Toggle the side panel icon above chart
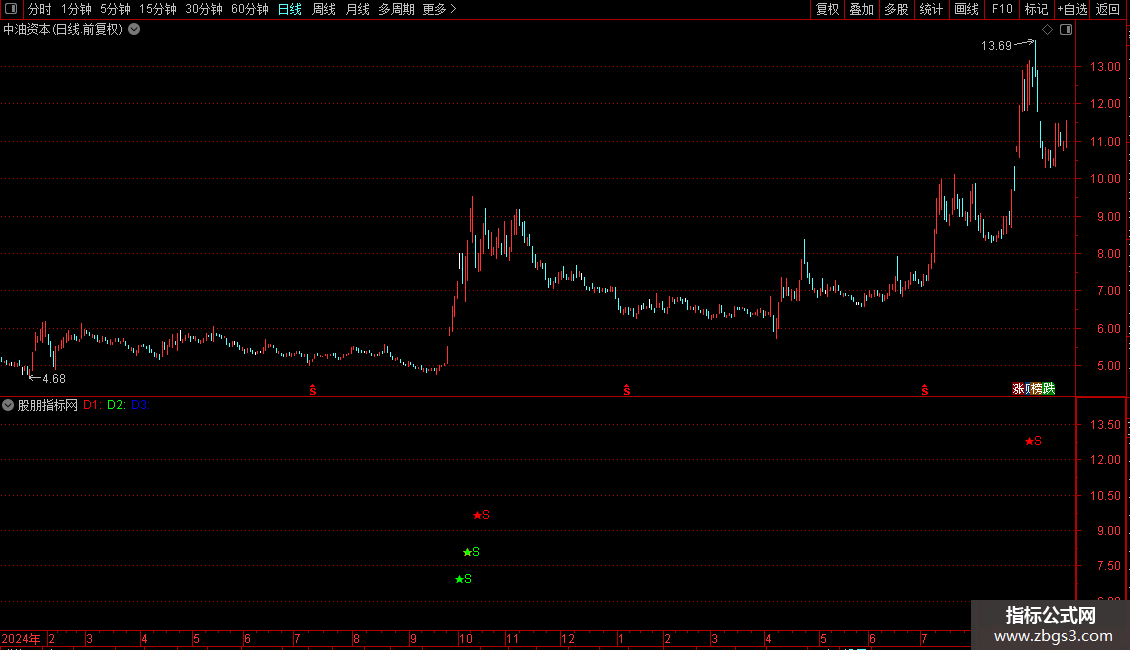This screenshot has width=1130, height=650. (x=1066, y=30)
